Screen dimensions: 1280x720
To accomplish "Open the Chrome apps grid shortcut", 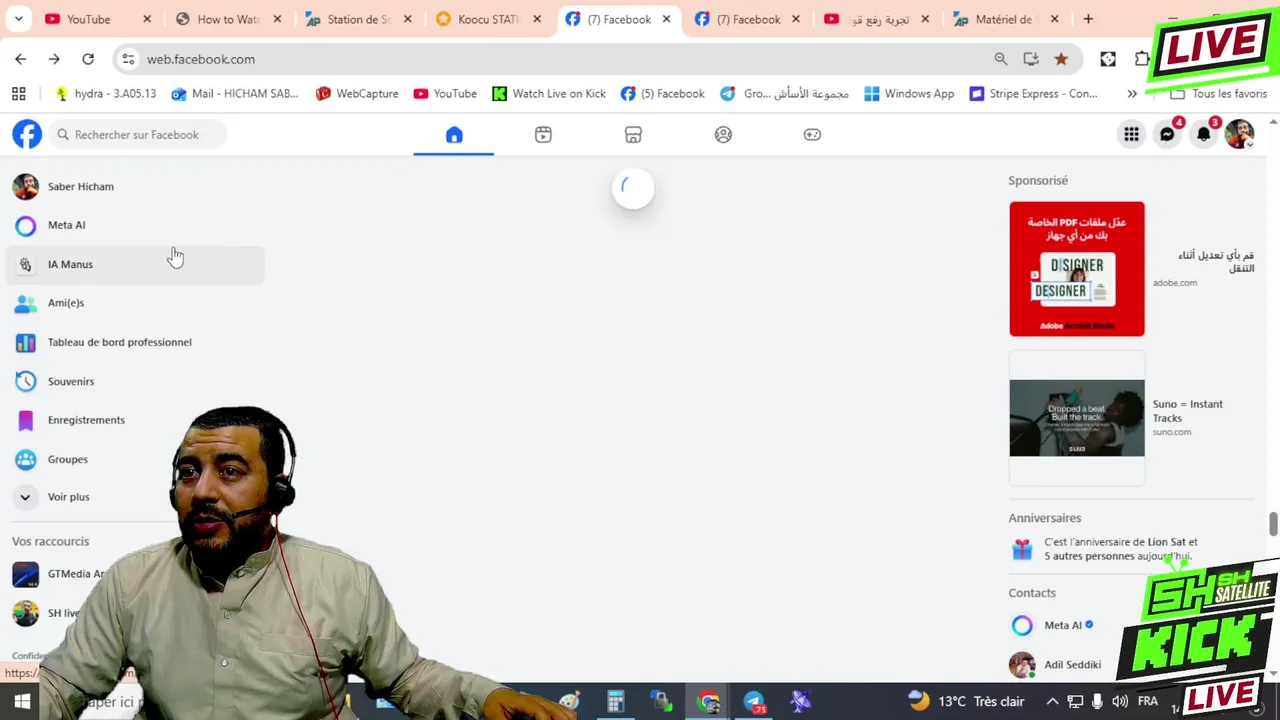I will pyautogui.click(x=18, y=93).
